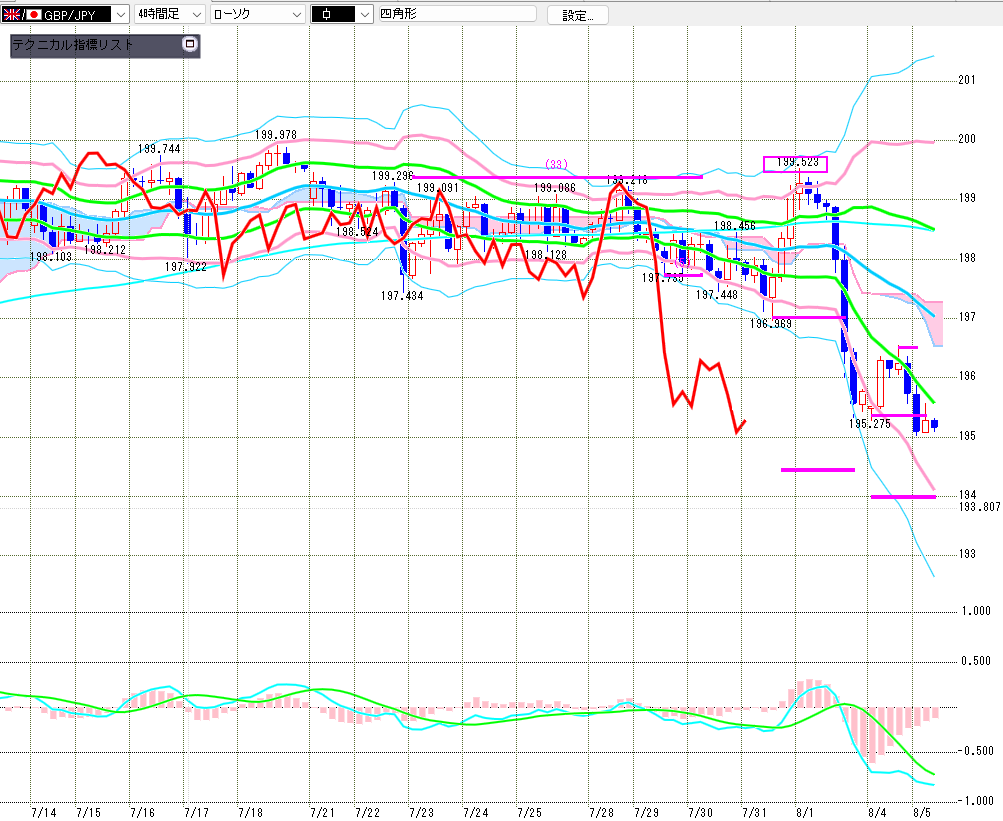The height and width of the screenshot is (821, 1003).
Task: Click the 7/28 date label
Action: point(601,813)
